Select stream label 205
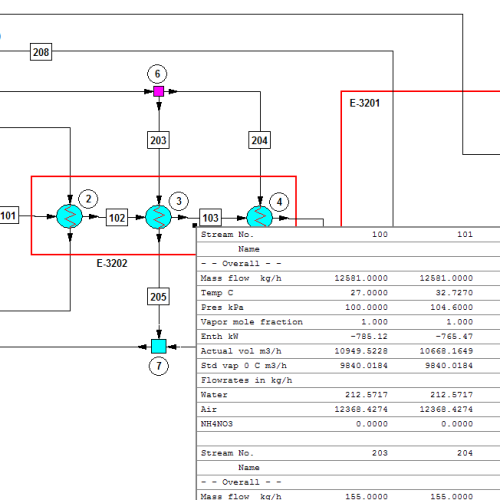 pos(158,296)
